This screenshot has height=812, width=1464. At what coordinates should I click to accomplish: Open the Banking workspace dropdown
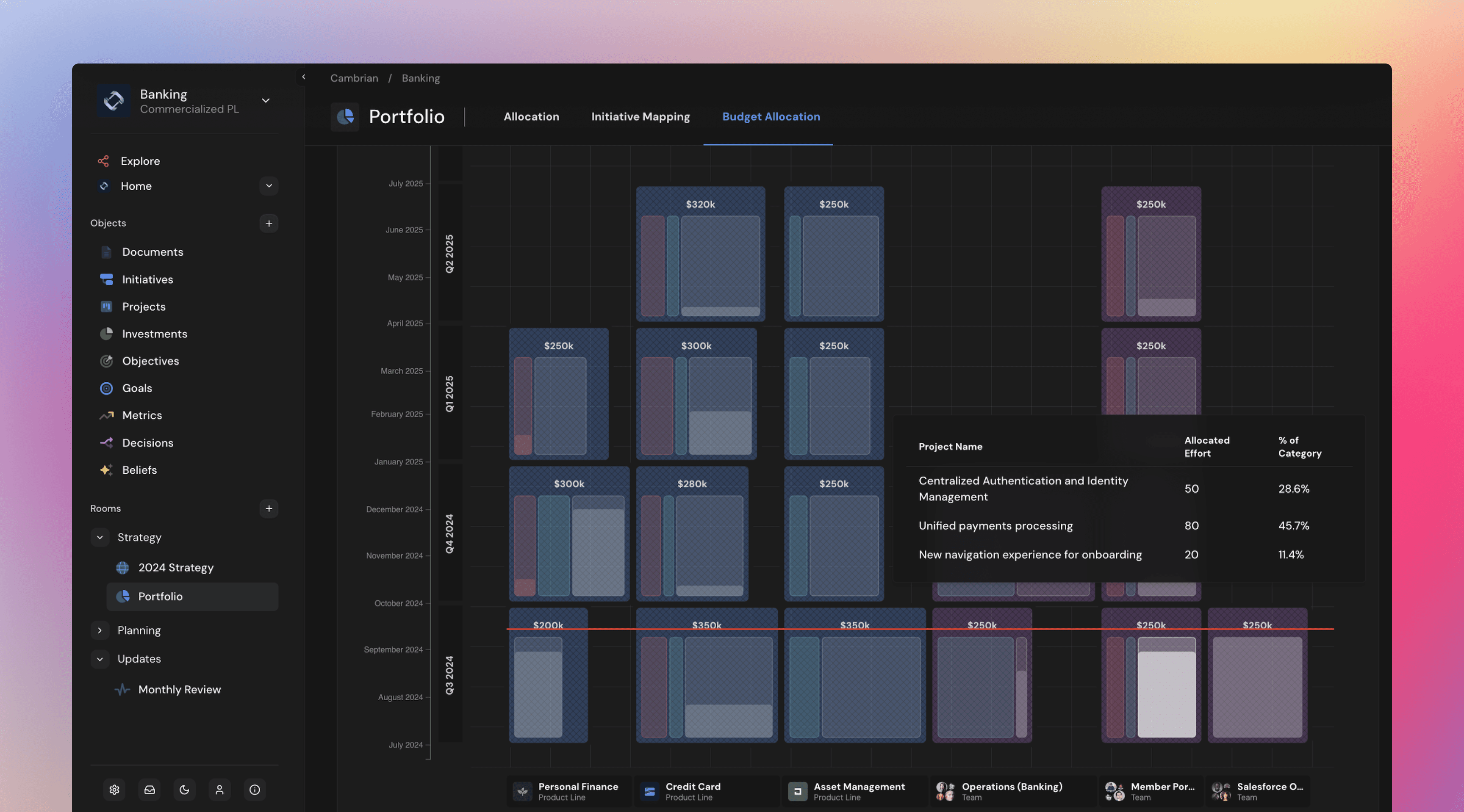(x=266, y=100)
